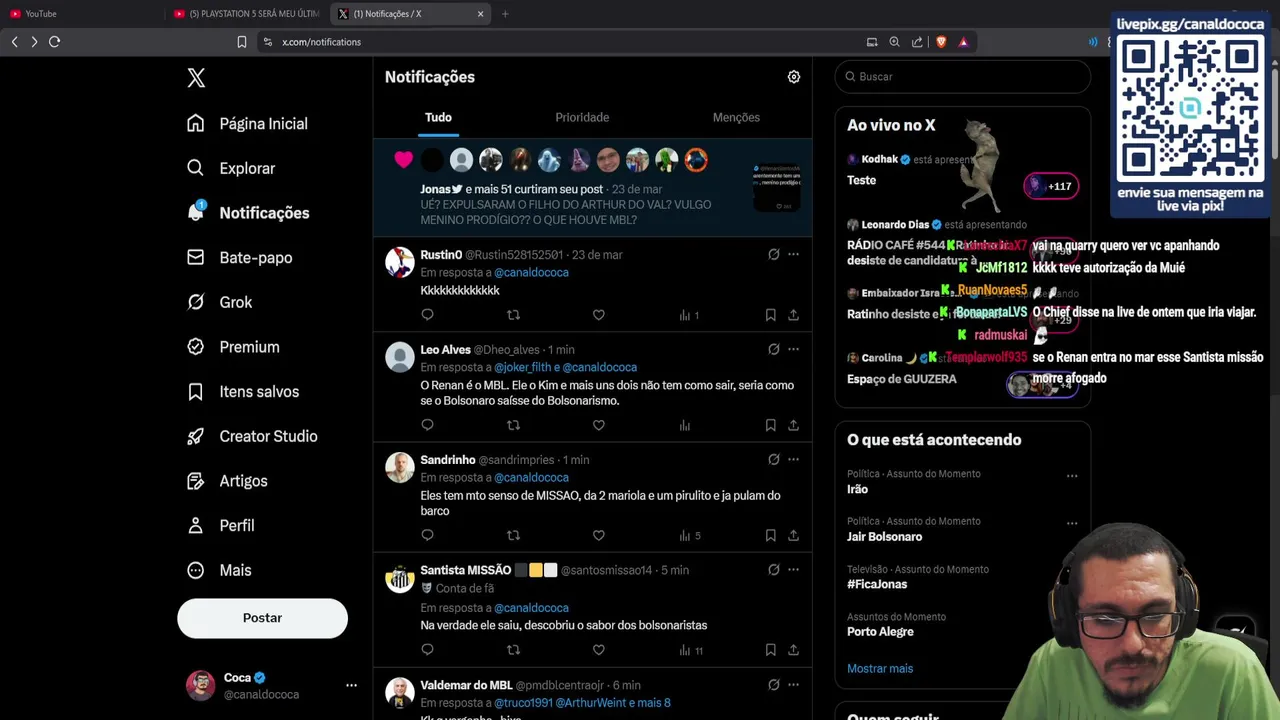Repost Santista MISSÃO's post
The height and width of the screenshot is (720, 1280).
point(513,650)
